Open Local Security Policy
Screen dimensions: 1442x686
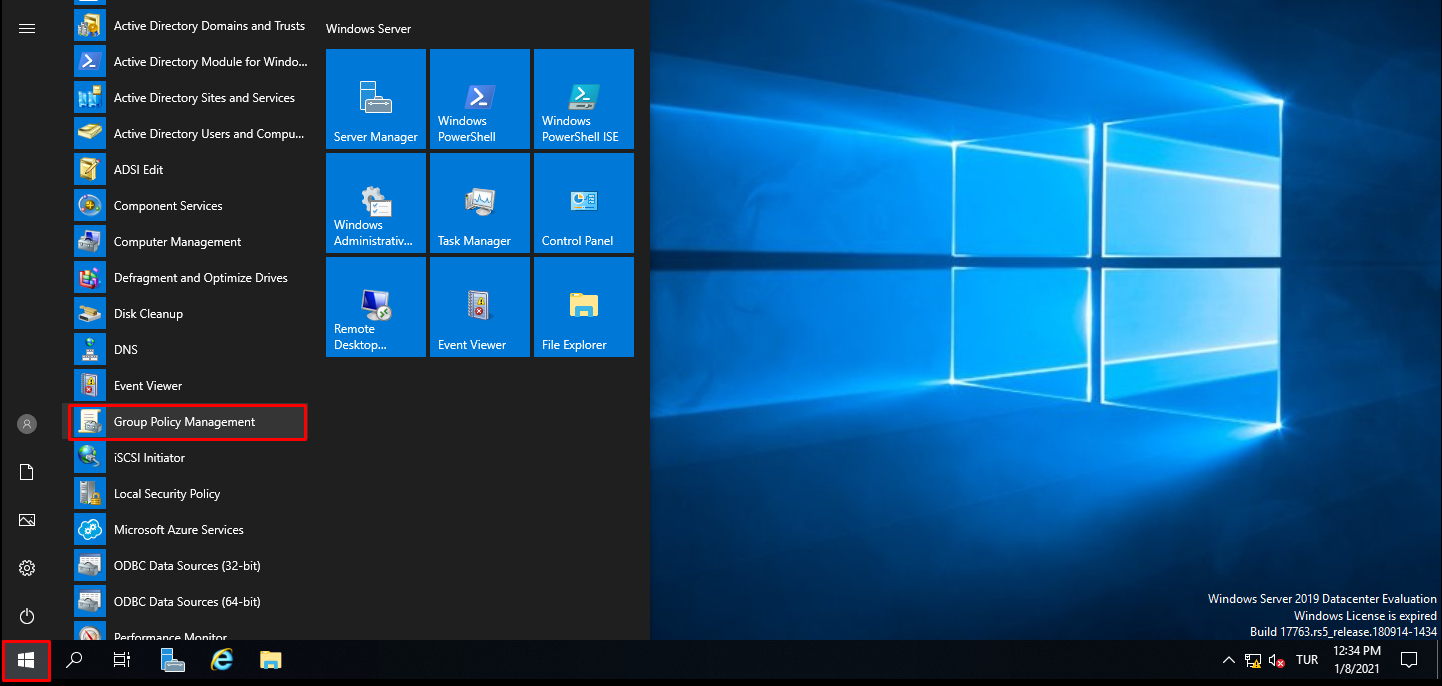pos(189,494)
